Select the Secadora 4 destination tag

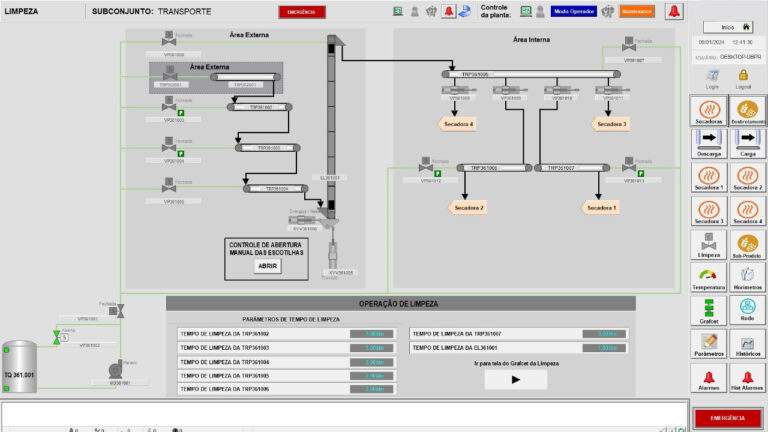coord(457,124)
